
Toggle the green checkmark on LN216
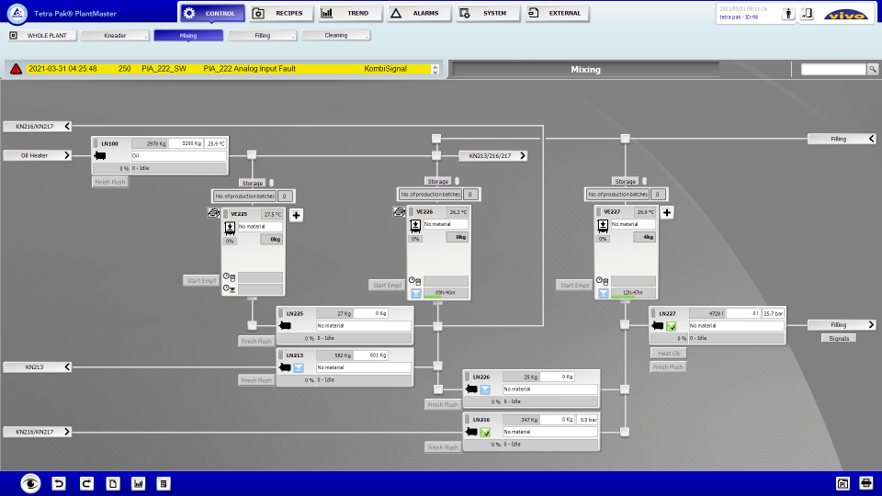[x=485, y=432]
